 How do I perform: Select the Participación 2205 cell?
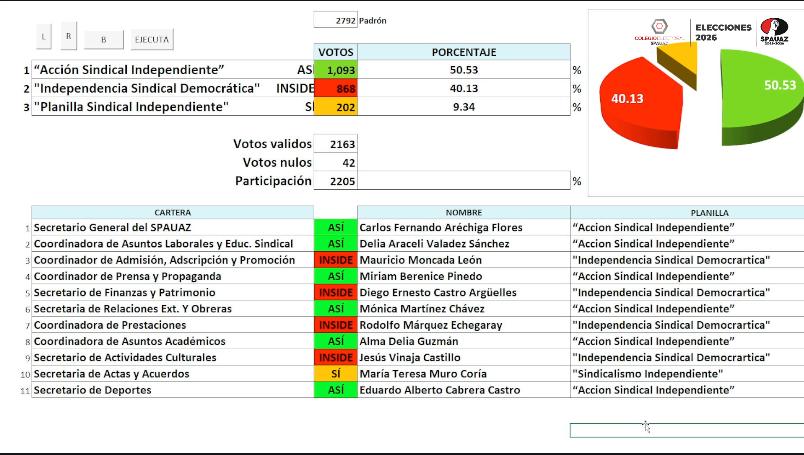coord(335,181)
